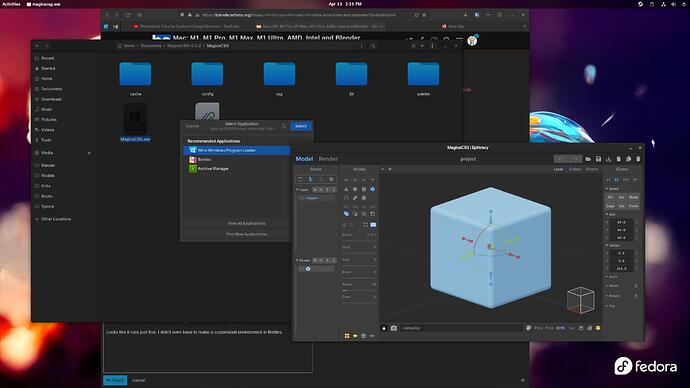
Task: Toggle Free camera mode
Action: (549, 328)
